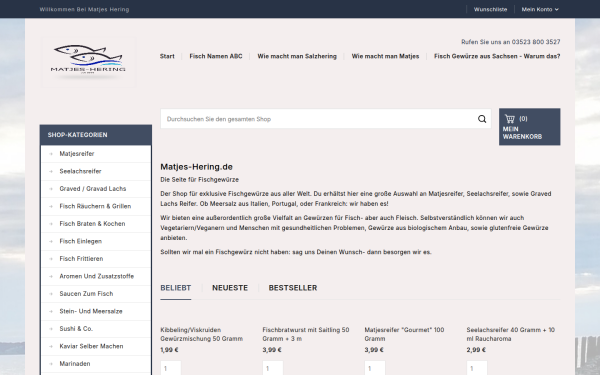Open the Wunschliste link
Screen dimensions: 600x375
pos(490,9)
